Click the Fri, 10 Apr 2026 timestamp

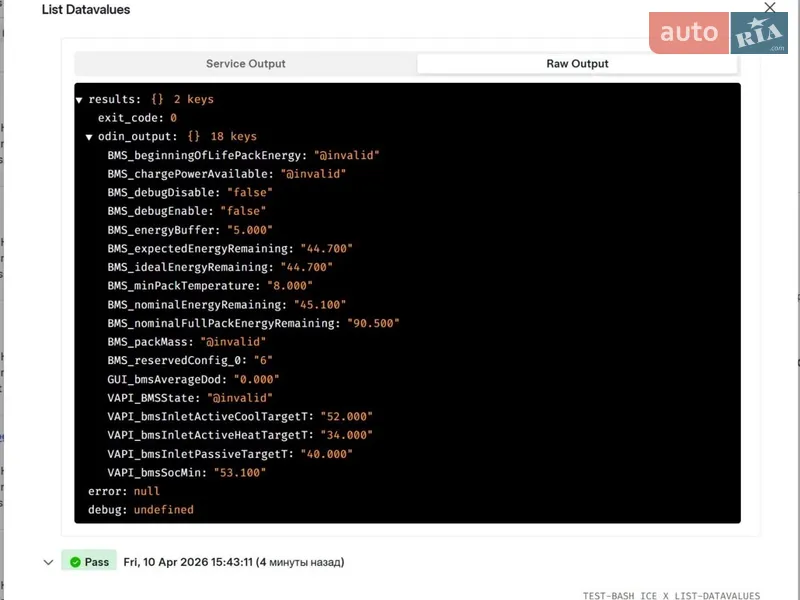point(233,562)
